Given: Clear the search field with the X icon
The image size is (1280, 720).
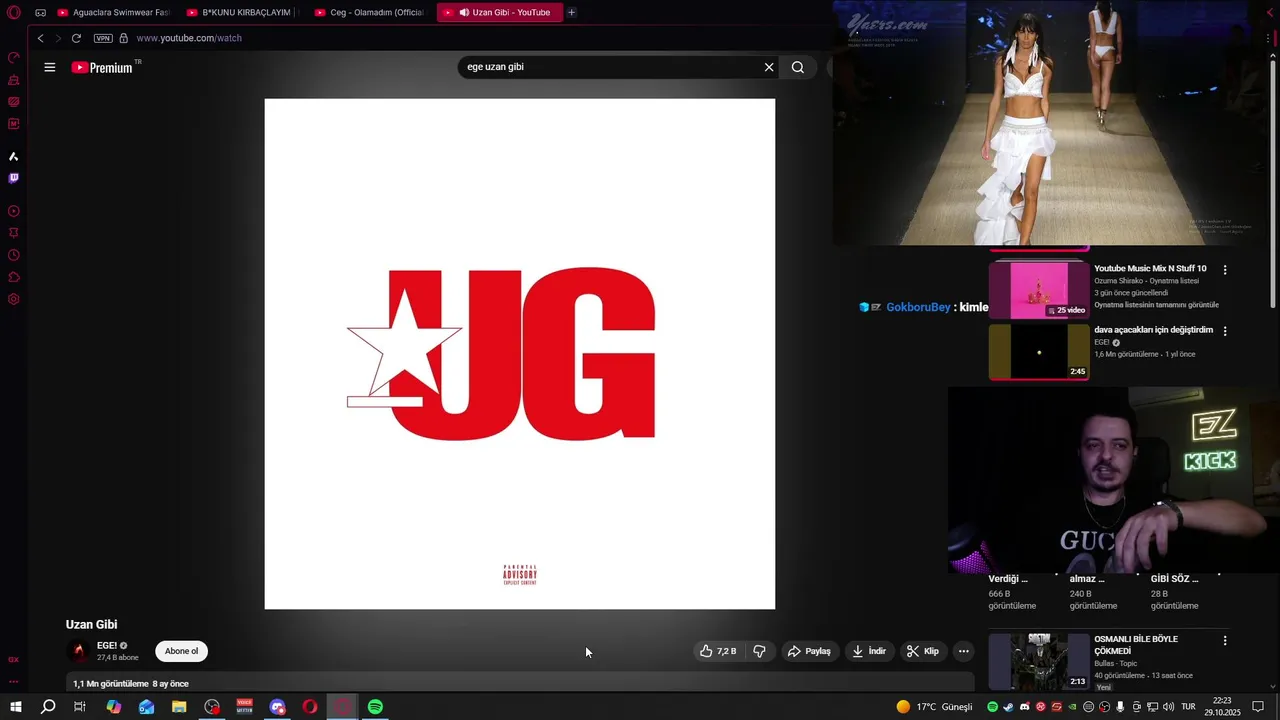Looking at the screenshot, I should tap(769, 67).
